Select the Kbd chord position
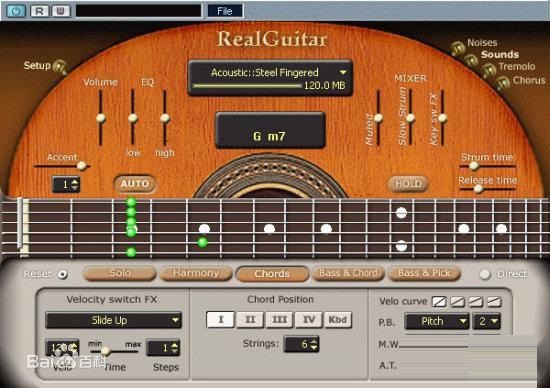Screen dimensions: 550x388 (x=338, y=320)
